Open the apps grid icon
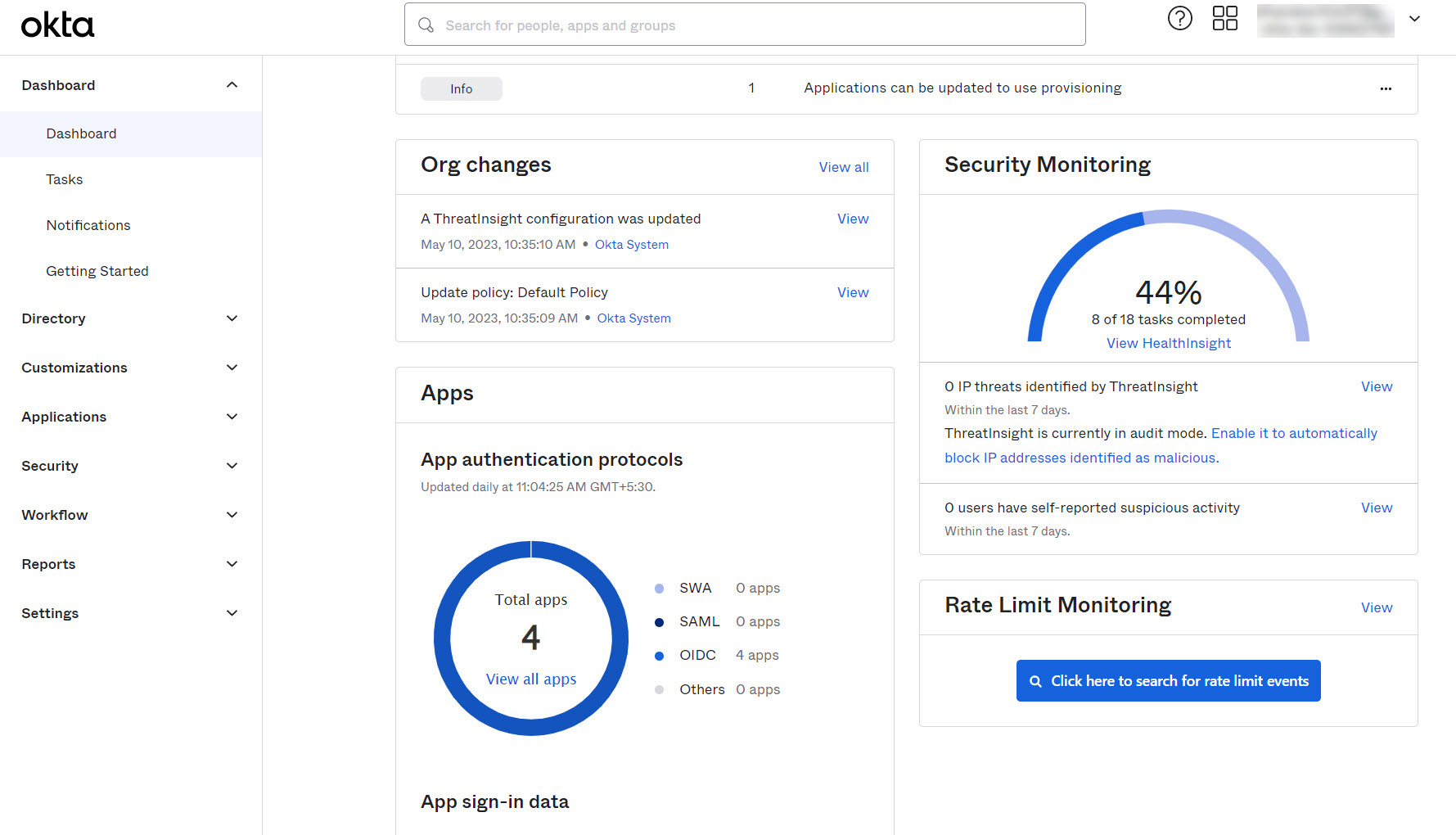 point(1224,18)
